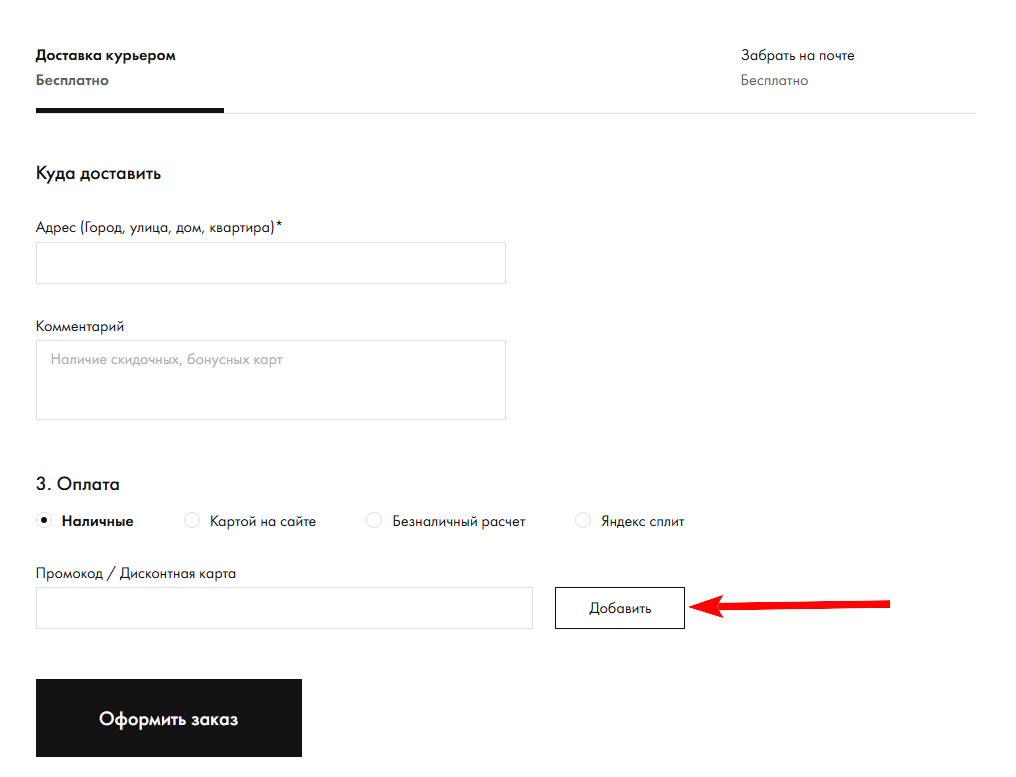Click inside the address input field
The height and width of the screenshot is (777, 1016).
tap(270, 262)
